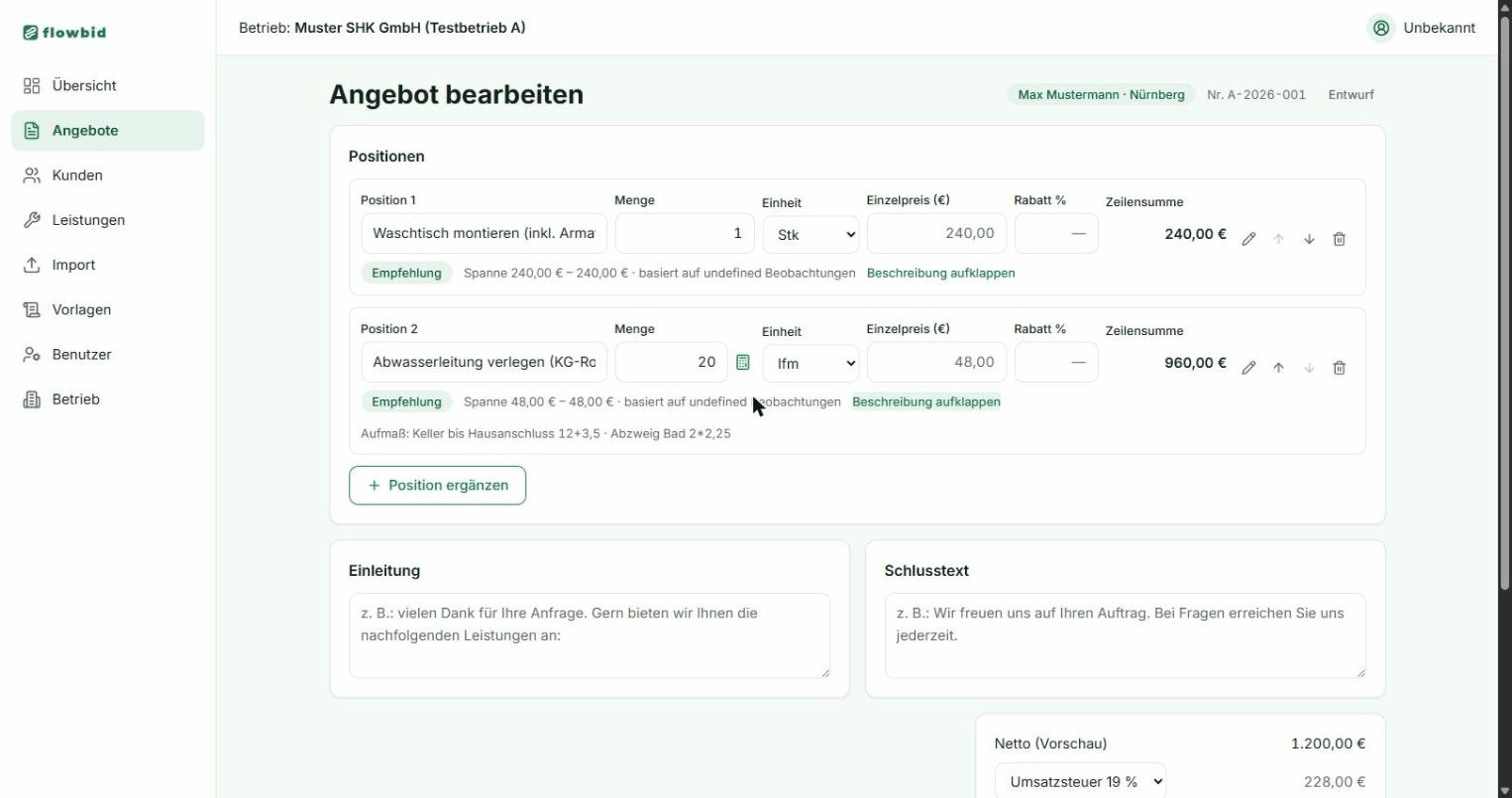Go to Übersicht in the sidebar
This screenshot has width=1512, height=798.
(x=107, y=85)
